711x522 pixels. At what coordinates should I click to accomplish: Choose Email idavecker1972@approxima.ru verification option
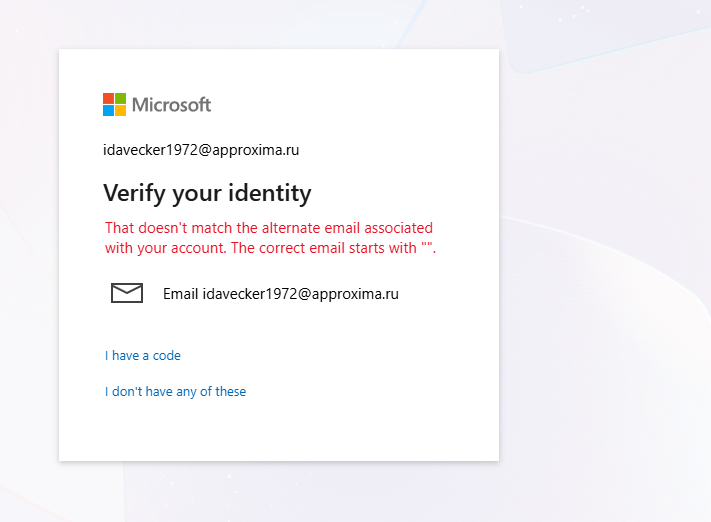[255, 293]
